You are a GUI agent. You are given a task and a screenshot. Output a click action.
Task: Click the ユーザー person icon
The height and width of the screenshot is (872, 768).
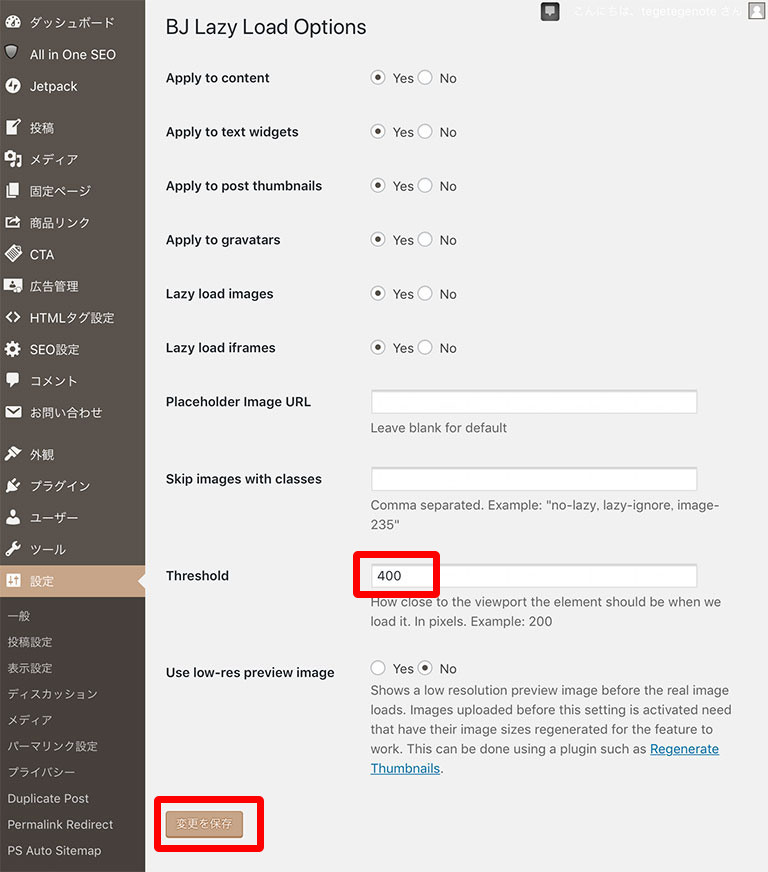[x=13, y=517]
